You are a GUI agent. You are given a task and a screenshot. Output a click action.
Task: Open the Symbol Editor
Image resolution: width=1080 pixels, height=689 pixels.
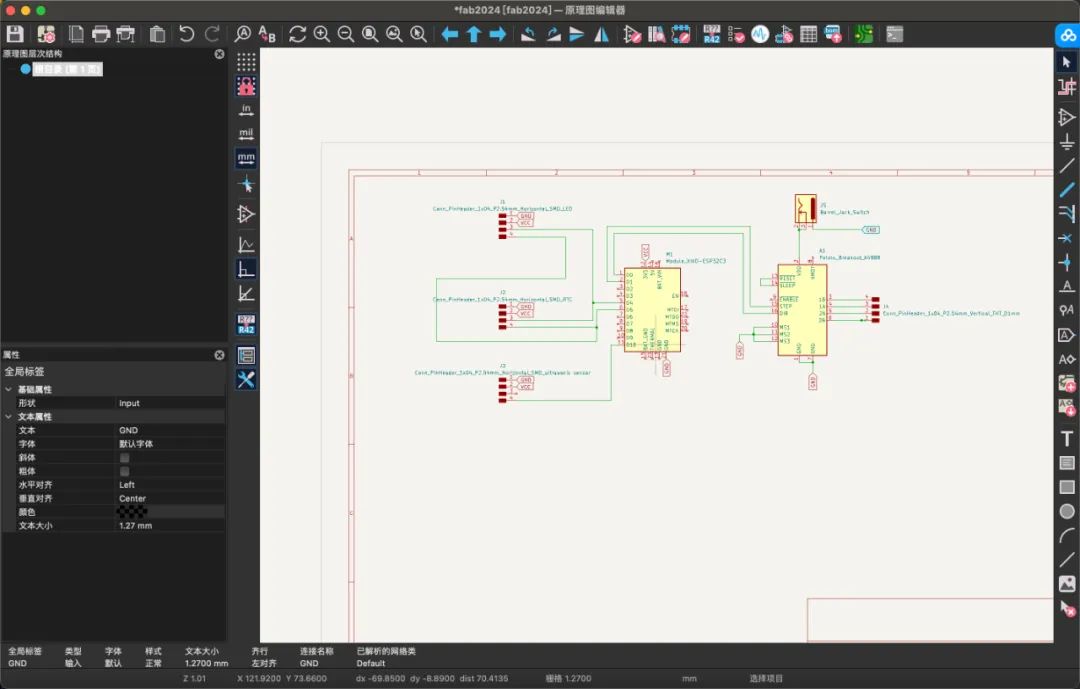coord(632,34)
